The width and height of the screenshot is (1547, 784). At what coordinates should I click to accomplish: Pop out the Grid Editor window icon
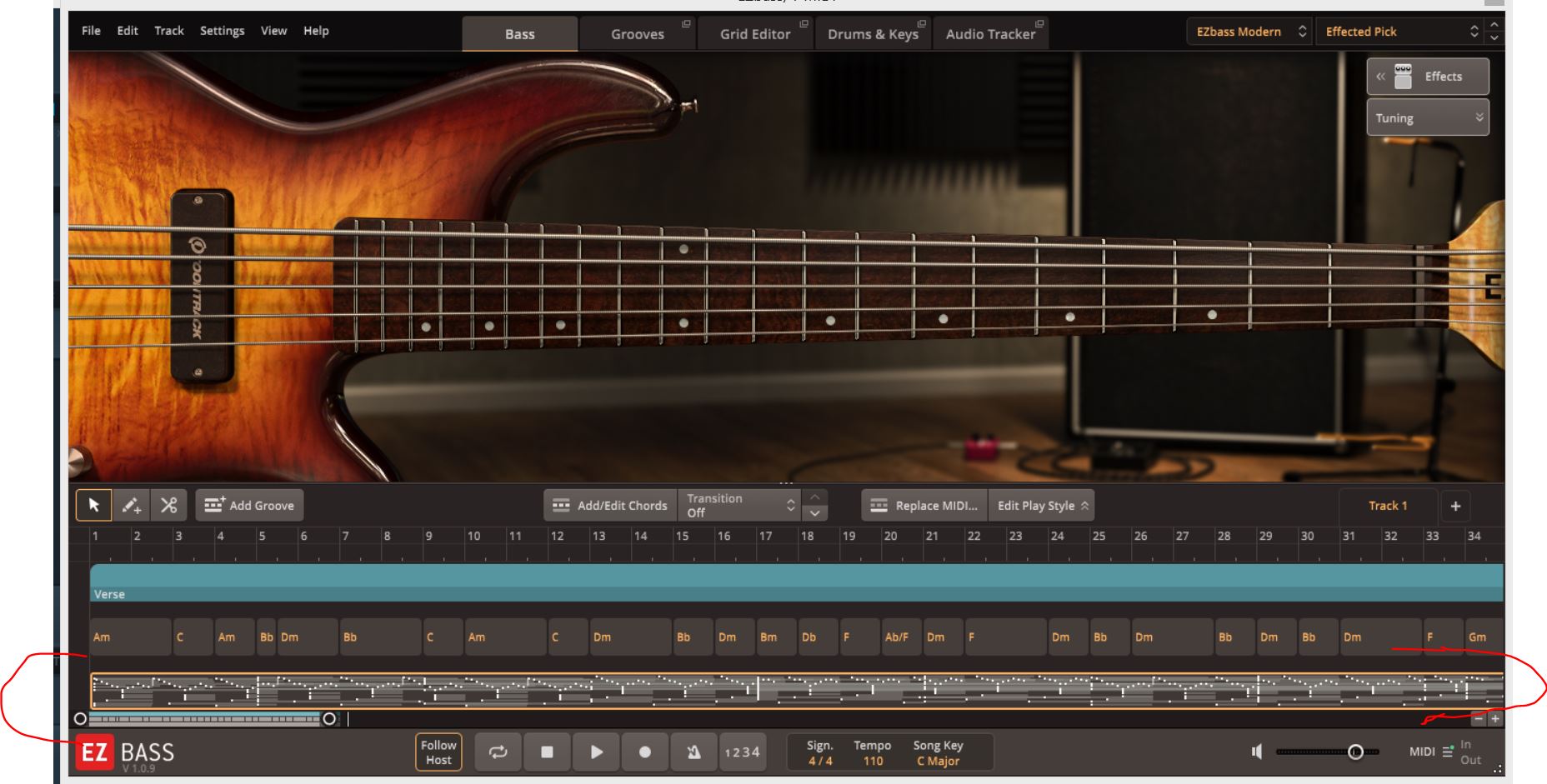pos(804,24)
